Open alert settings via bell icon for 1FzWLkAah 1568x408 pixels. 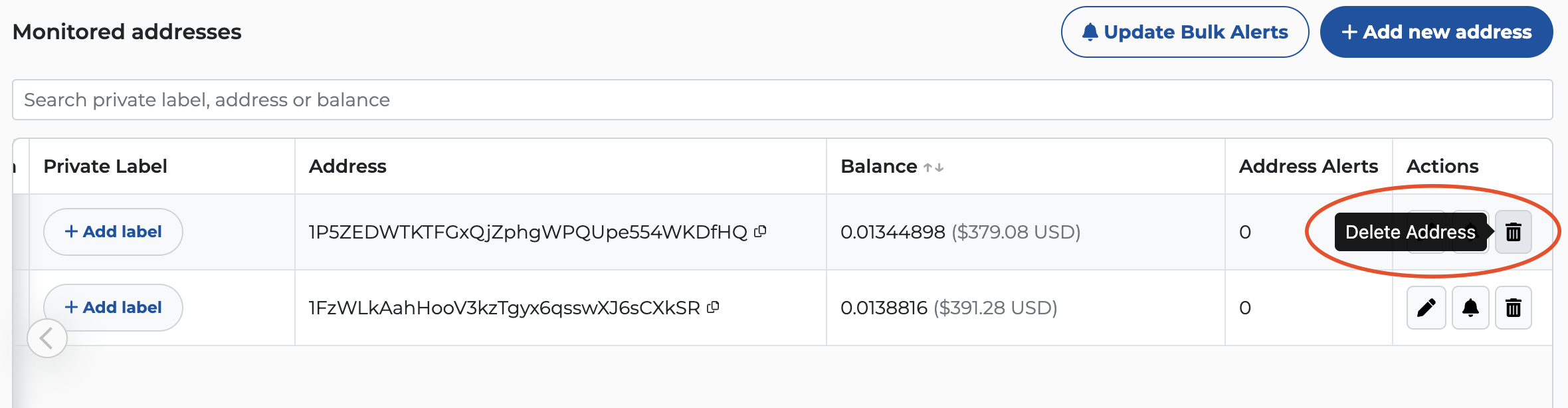tap(1470, 308)
